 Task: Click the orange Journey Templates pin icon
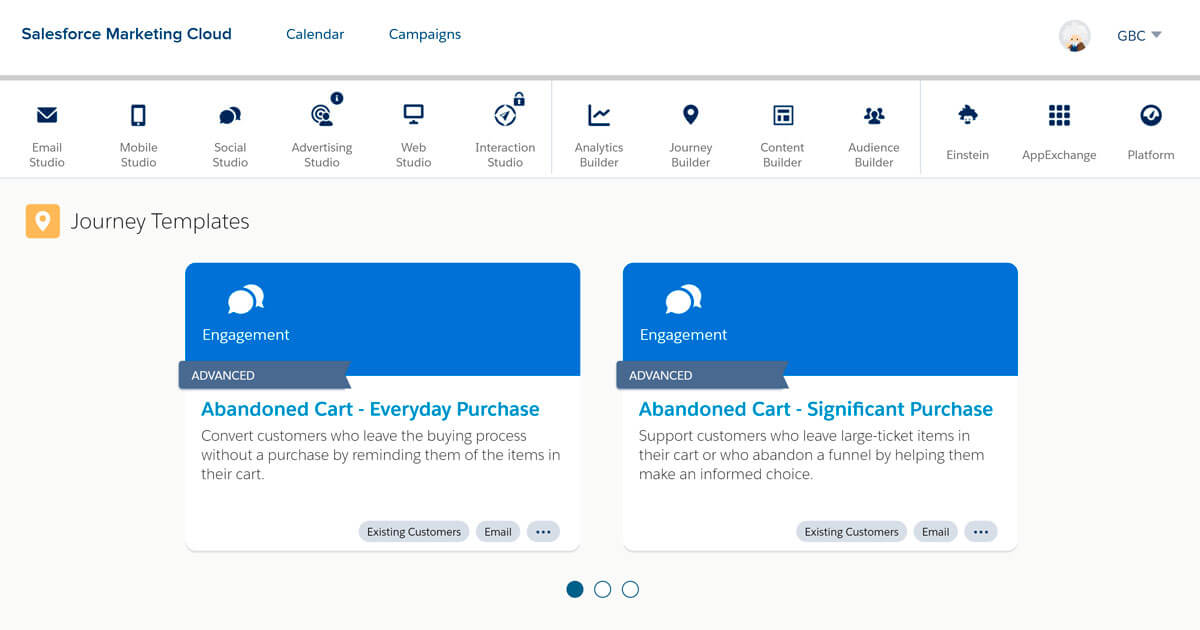42,221
